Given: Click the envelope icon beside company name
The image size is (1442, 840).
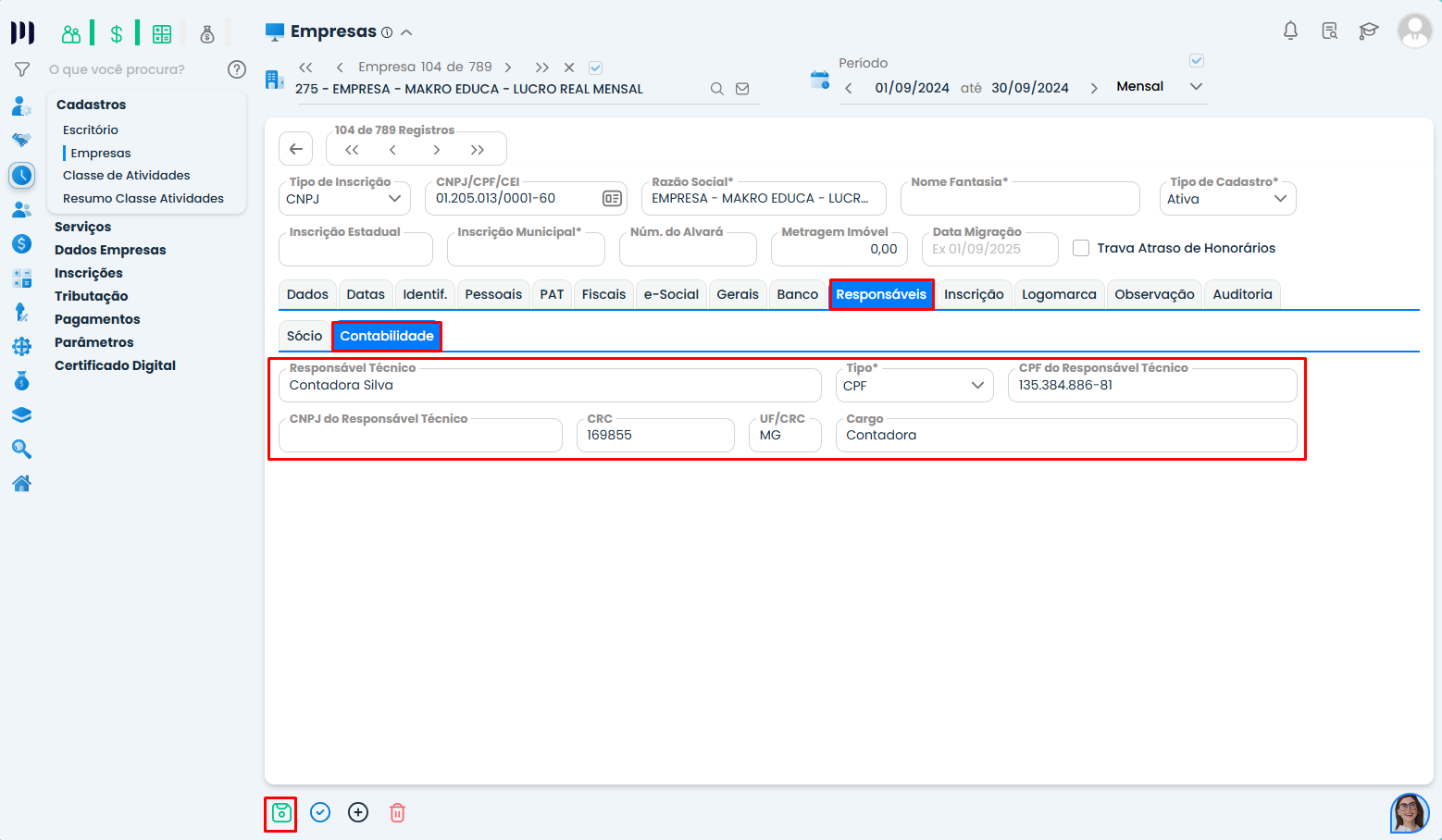Looking at the screenshot, I should (742, 89).
